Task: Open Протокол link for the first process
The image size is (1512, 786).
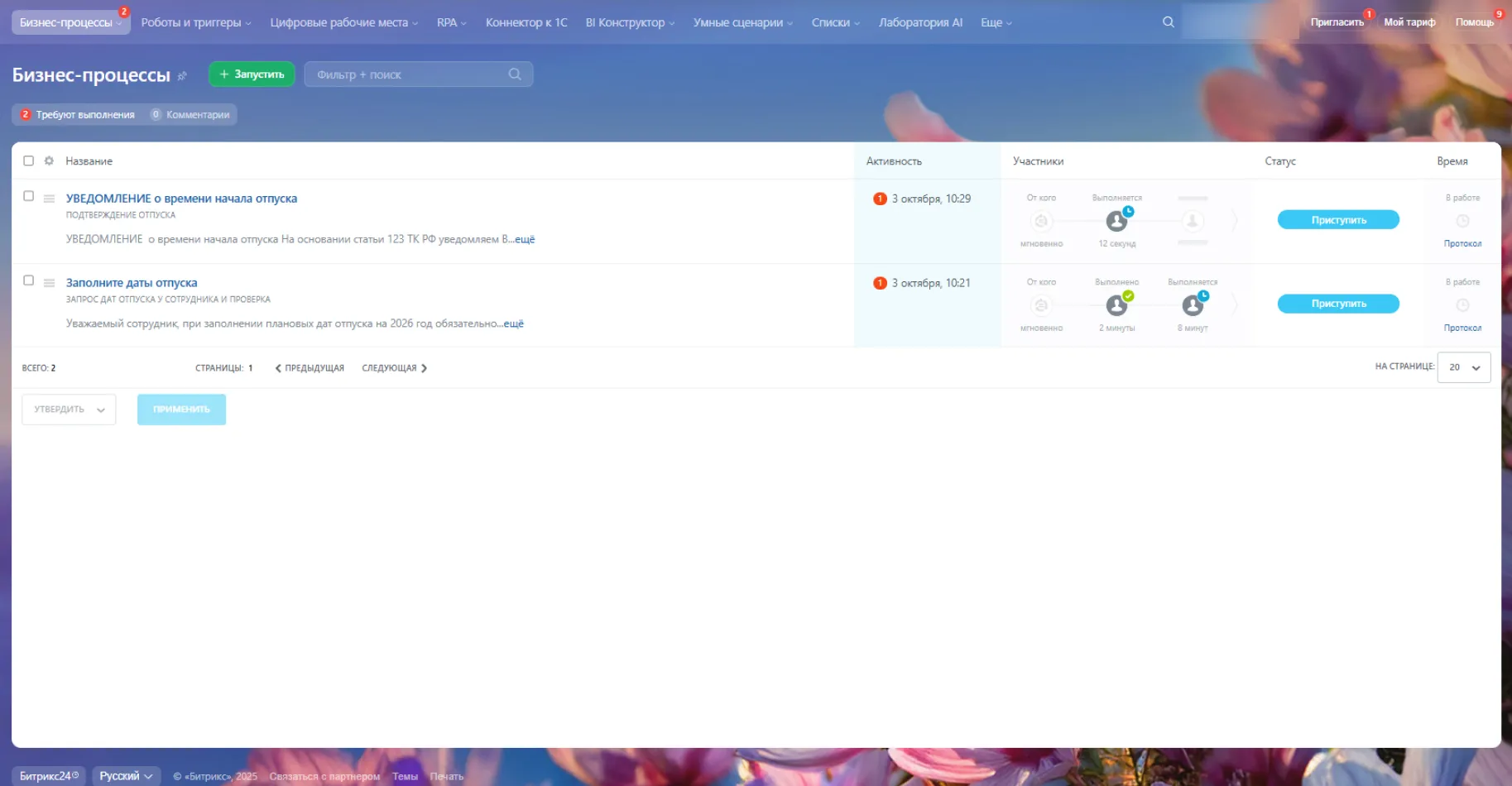Action: [x=1462, y=244]
